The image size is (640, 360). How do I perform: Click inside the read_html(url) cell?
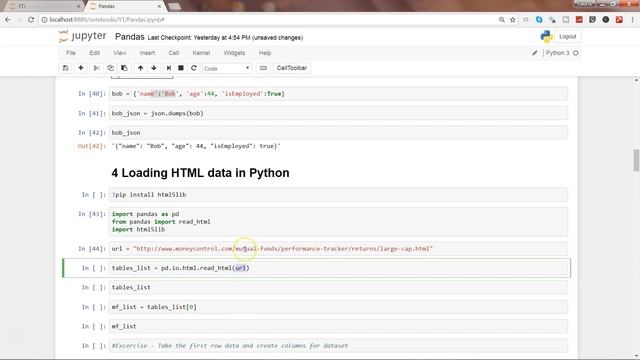point(338,268)
